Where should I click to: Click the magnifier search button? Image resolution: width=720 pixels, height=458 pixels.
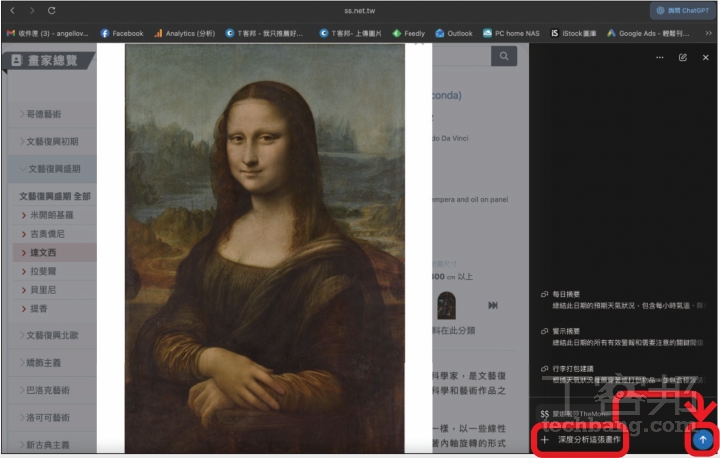click(x=504, y=56)
